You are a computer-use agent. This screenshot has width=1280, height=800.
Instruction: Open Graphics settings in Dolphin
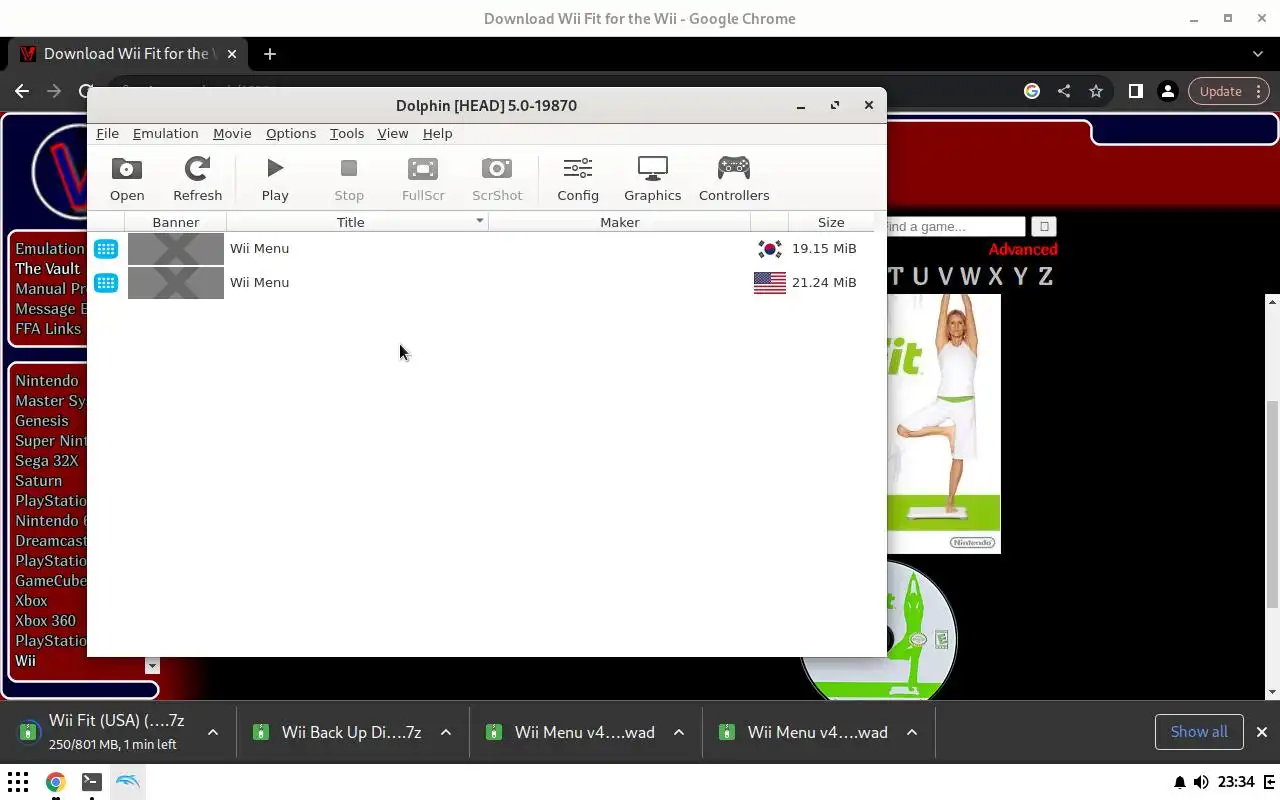652,179
